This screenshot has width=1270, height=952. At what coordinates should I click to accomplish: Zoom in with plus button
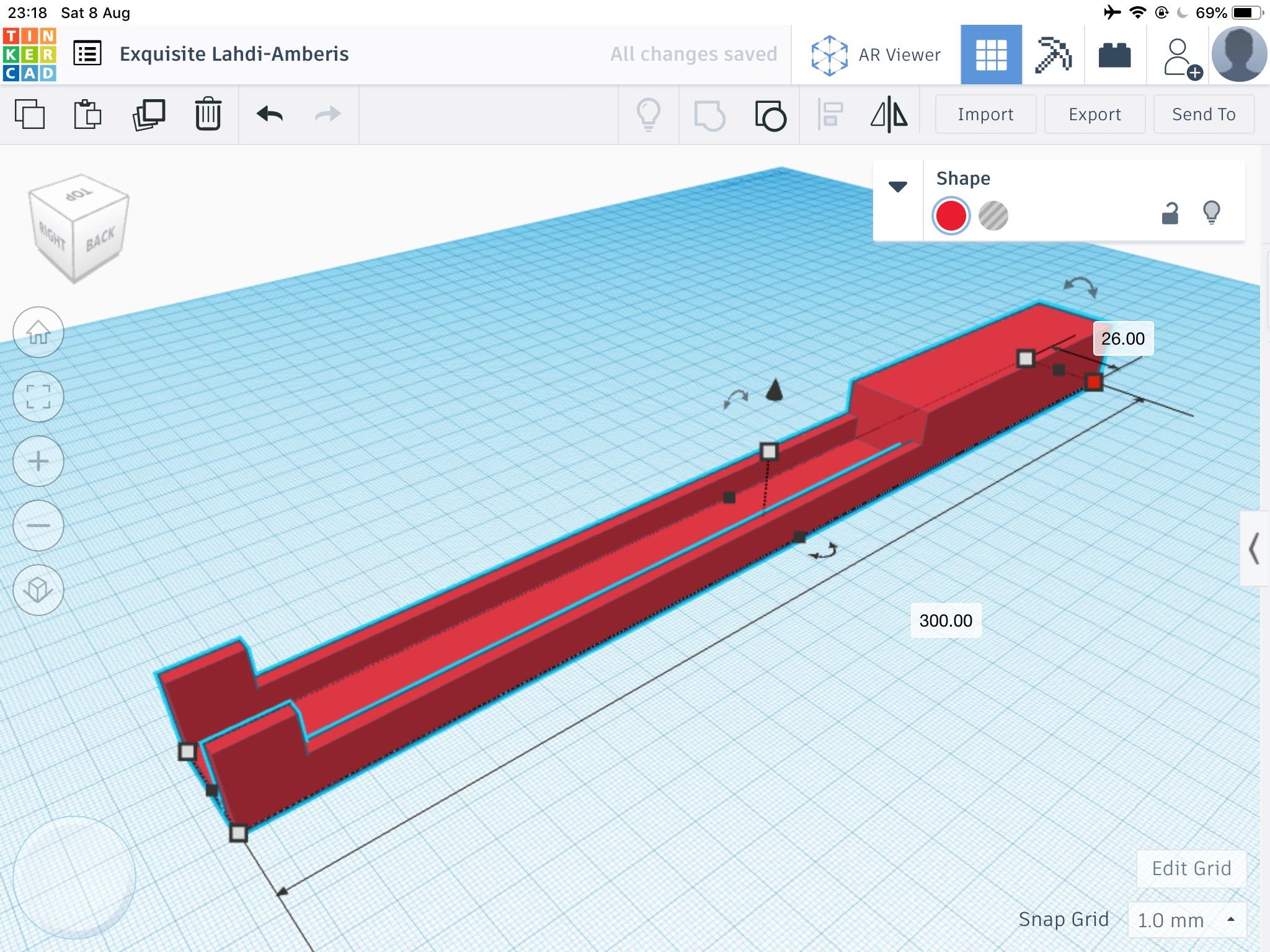coord(38,461)
